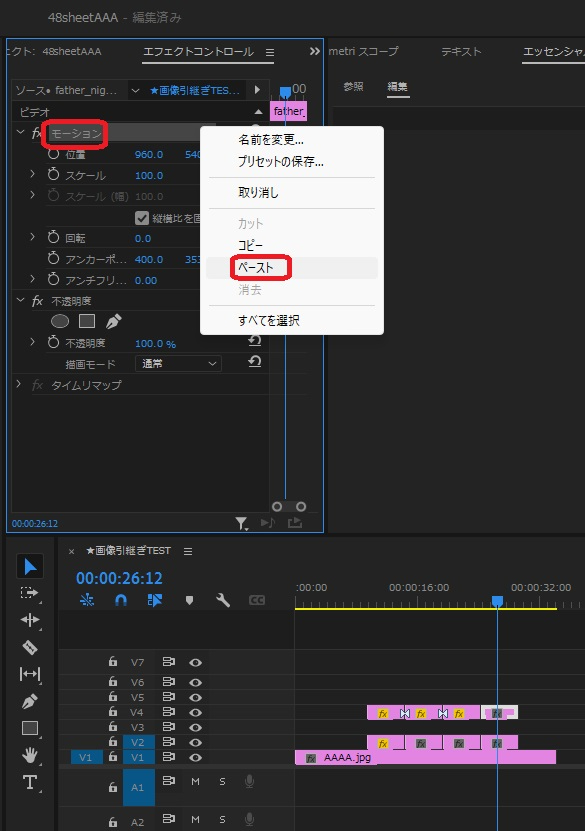Select the Track Select Forward tool
This screenshot has width=585, height=831.
pos(30,593)
